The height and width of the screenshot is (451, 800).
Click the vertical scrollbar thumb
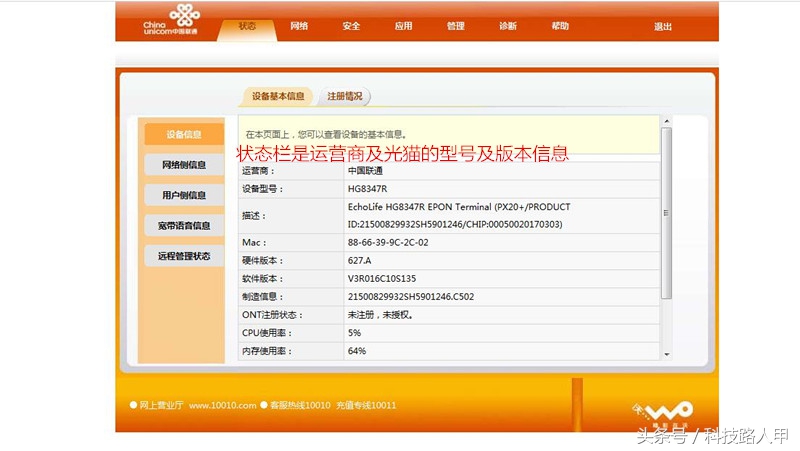(666, 213)
